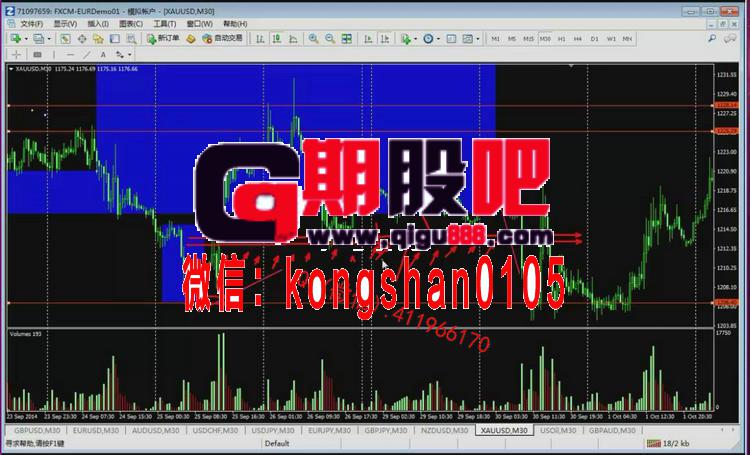
Task: Select the crosshair cursor tool
Action: (16, 55)
